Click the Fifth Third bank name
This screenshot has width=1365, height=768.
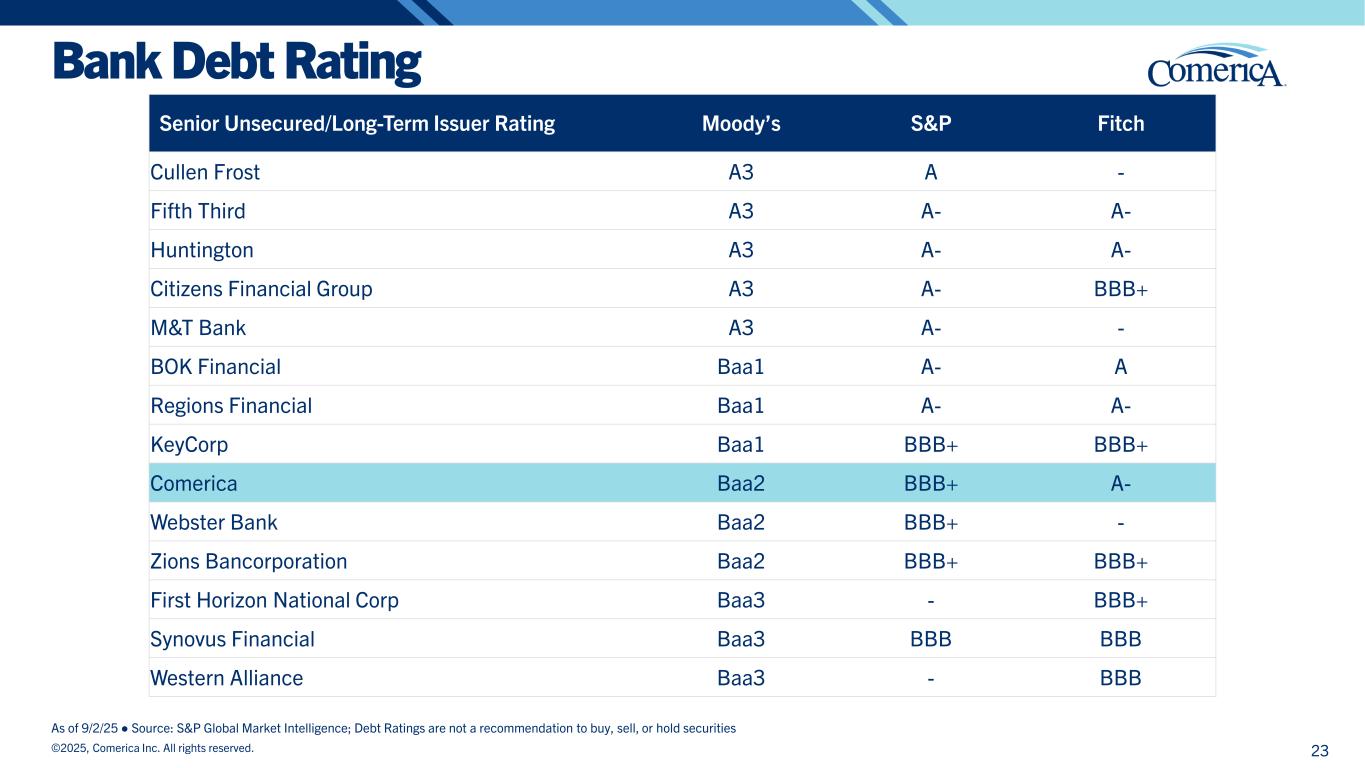[198, 211]
